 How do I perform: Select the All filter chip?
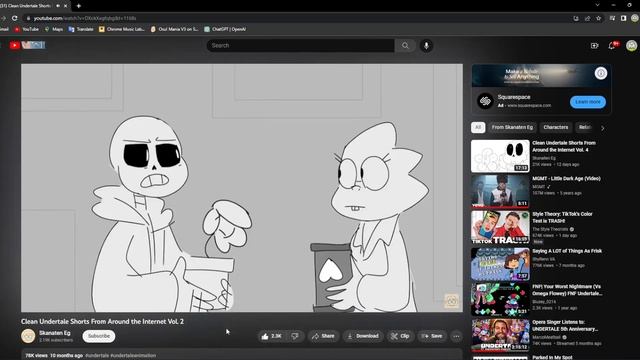click(478, 127)
